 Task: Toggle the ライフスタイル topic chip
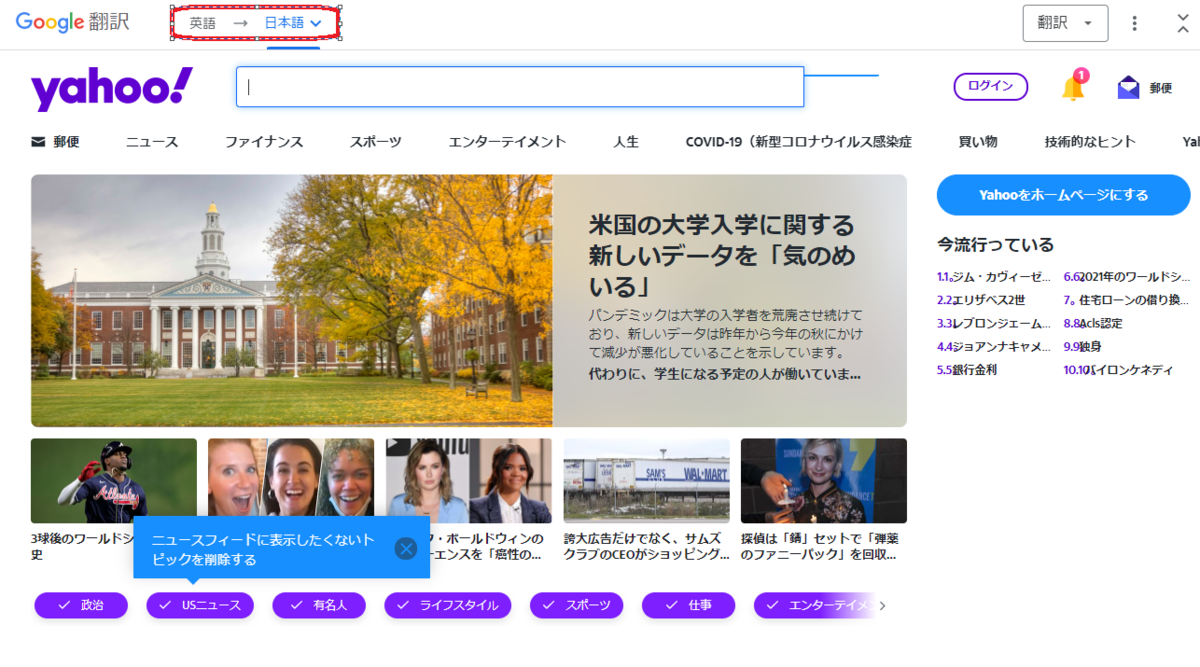(448, 605)
